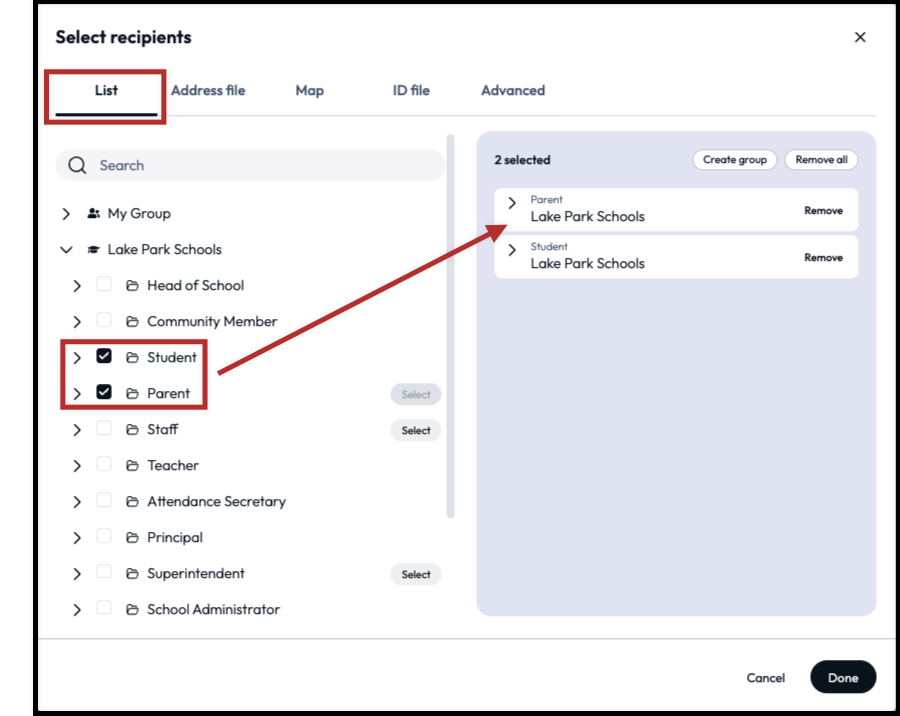The height and width of the screenshot is (716, 900).
Task: Click the Principal folder icon
Action: pyautogui.click(x=132, y=538)
